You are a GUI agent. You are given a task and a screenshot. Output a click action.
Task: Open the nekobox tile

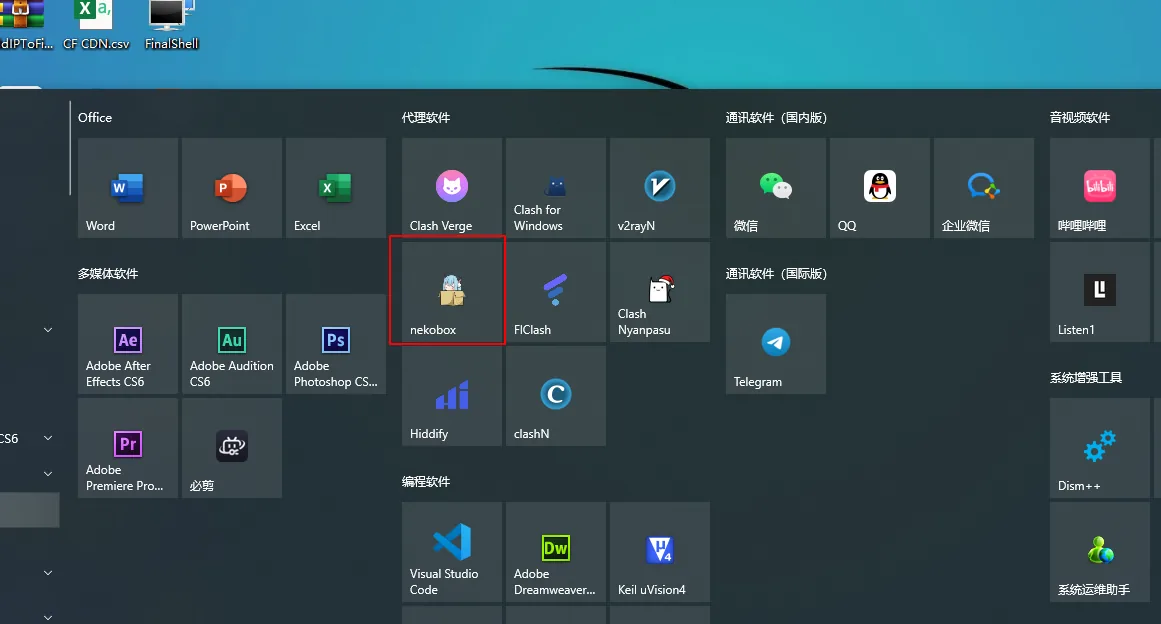[452, 292]
